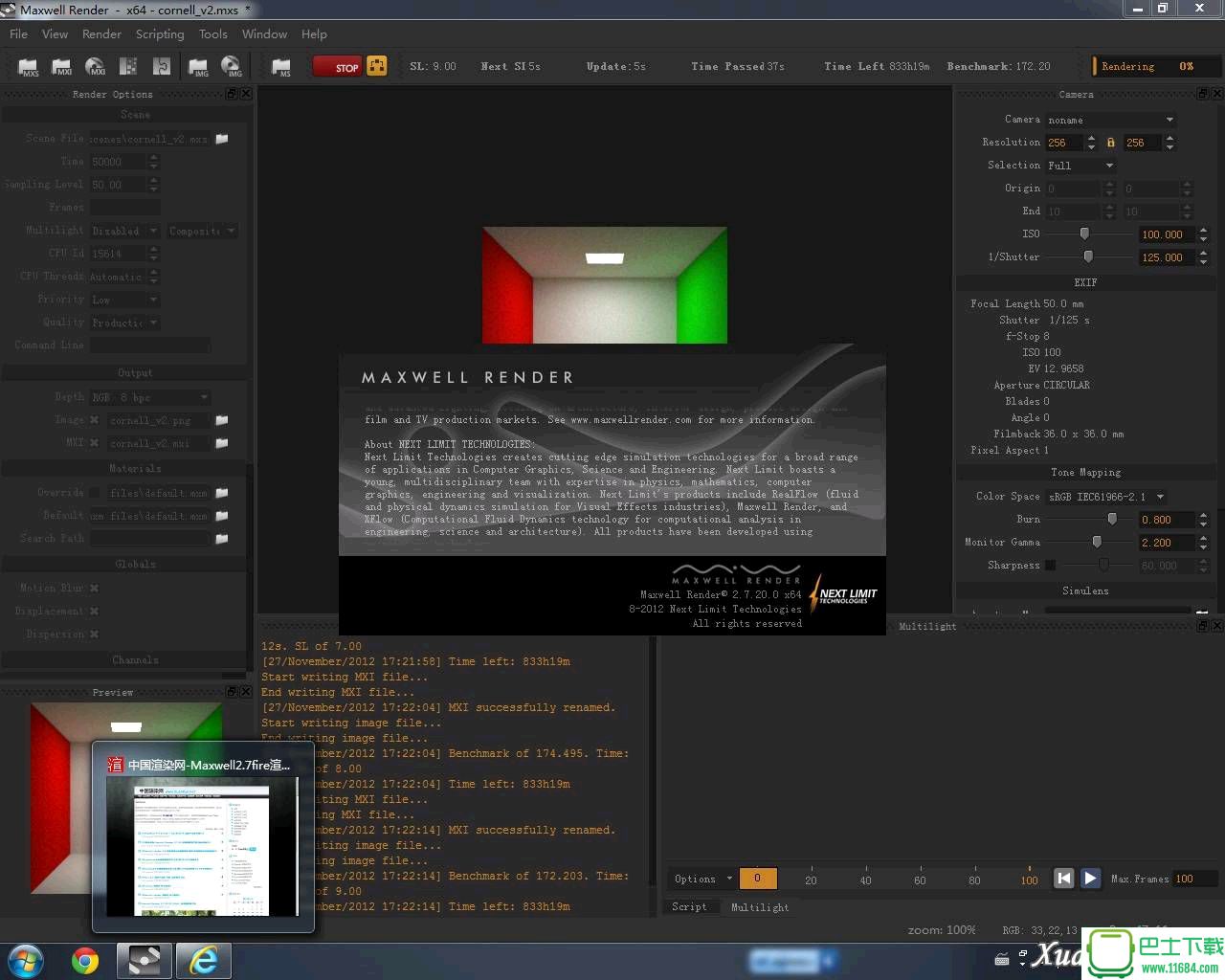Open the Render menu
The width and height of the screenshot is (1225, 980).
click(101, 34)
